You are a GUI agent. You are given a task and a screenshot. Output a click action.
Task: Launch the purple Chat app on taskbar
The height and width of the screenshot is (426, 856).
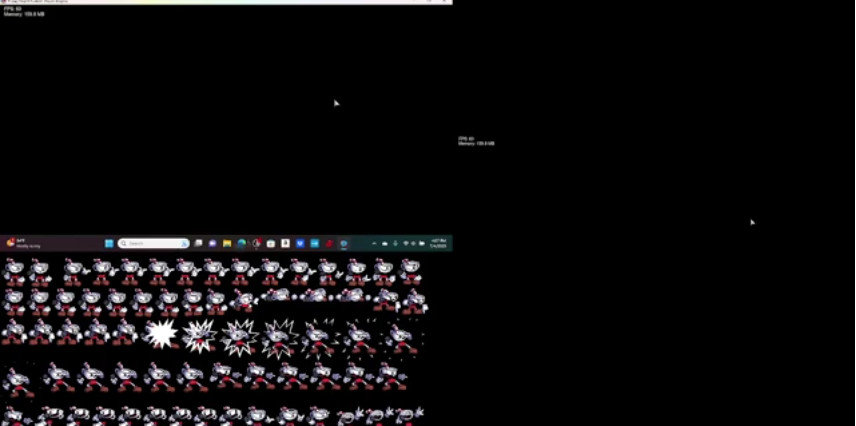coord(213,244)
